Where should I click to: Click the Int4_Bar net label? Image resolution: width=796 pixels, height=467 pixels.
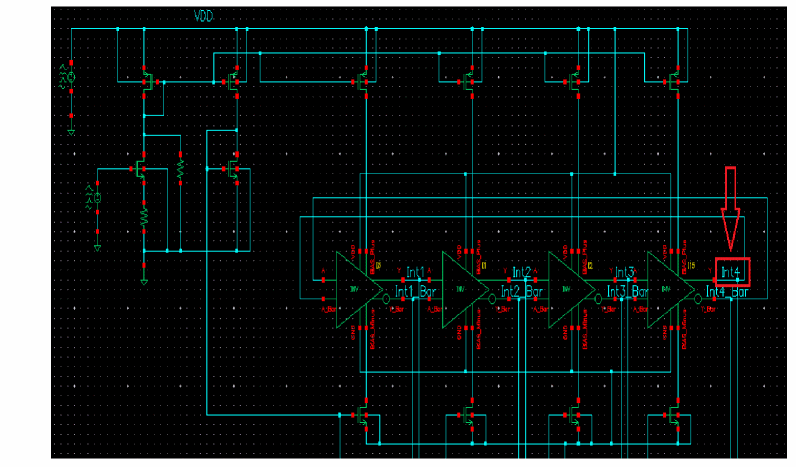point(729,292)
